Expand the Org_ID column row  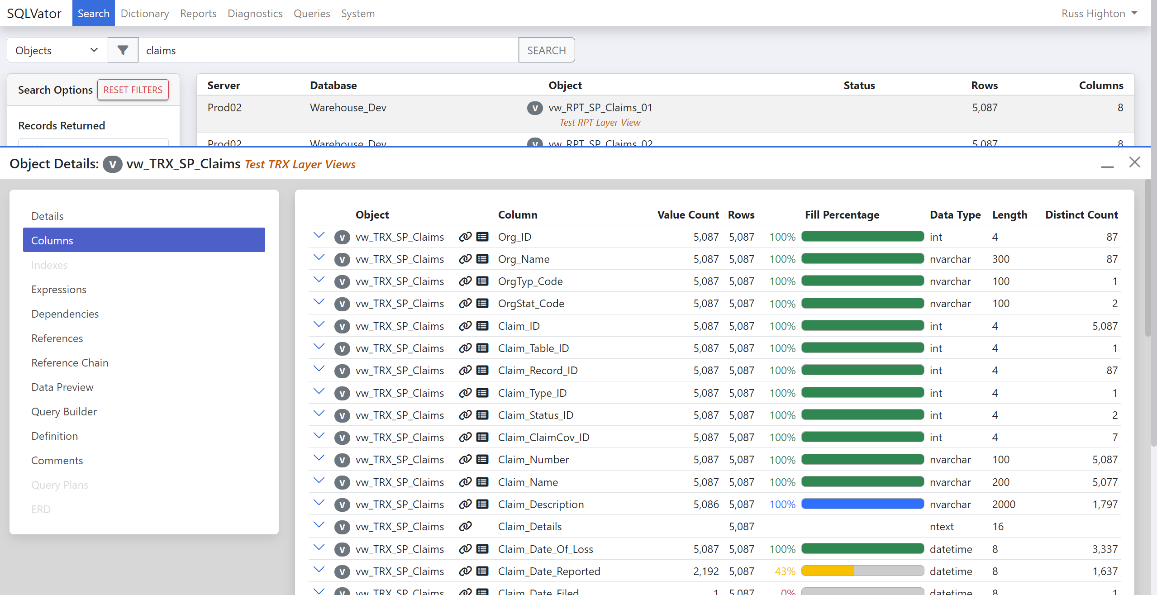click(319, 235)
